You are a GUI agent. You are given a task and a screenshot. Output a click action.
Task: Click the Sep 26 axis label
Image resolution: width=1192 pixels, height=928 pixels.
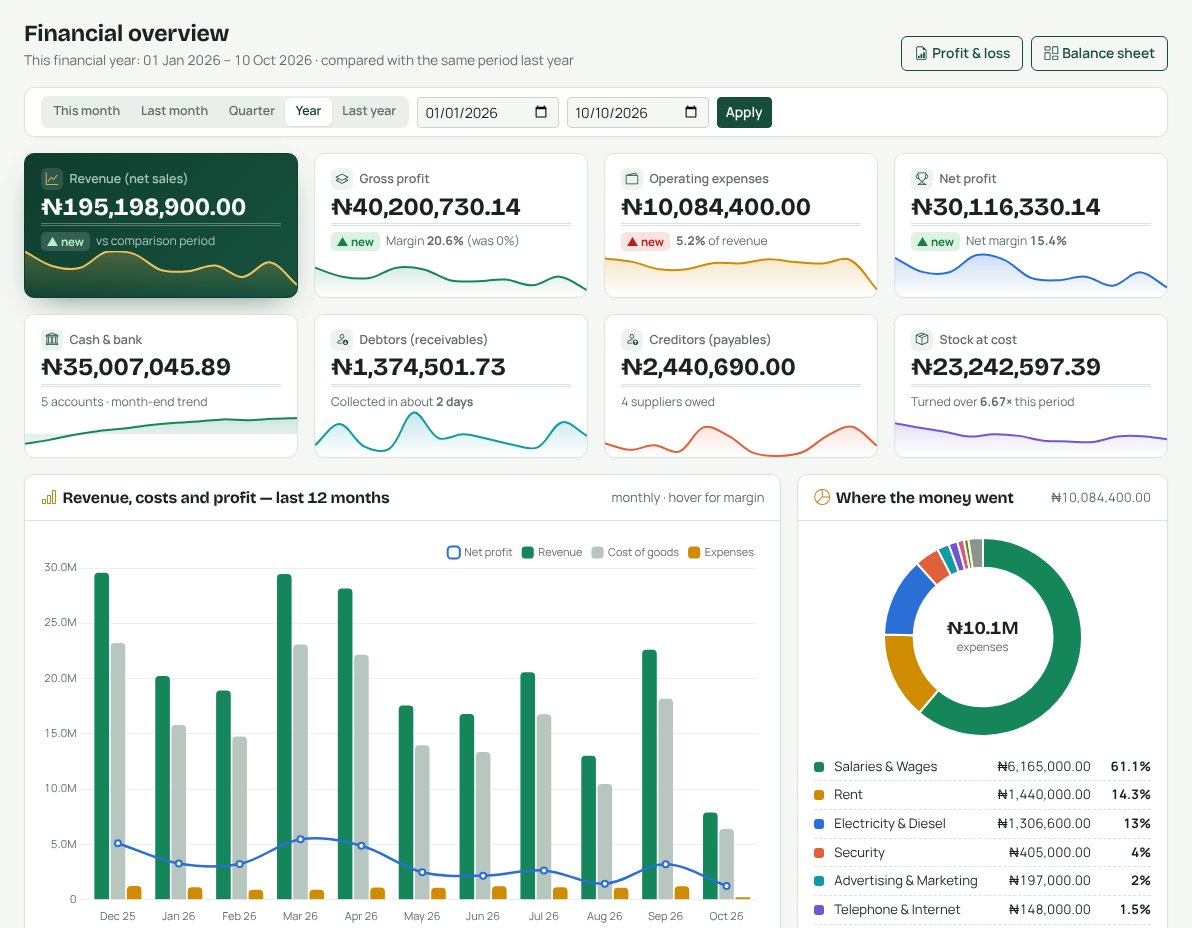coord(665,917)
